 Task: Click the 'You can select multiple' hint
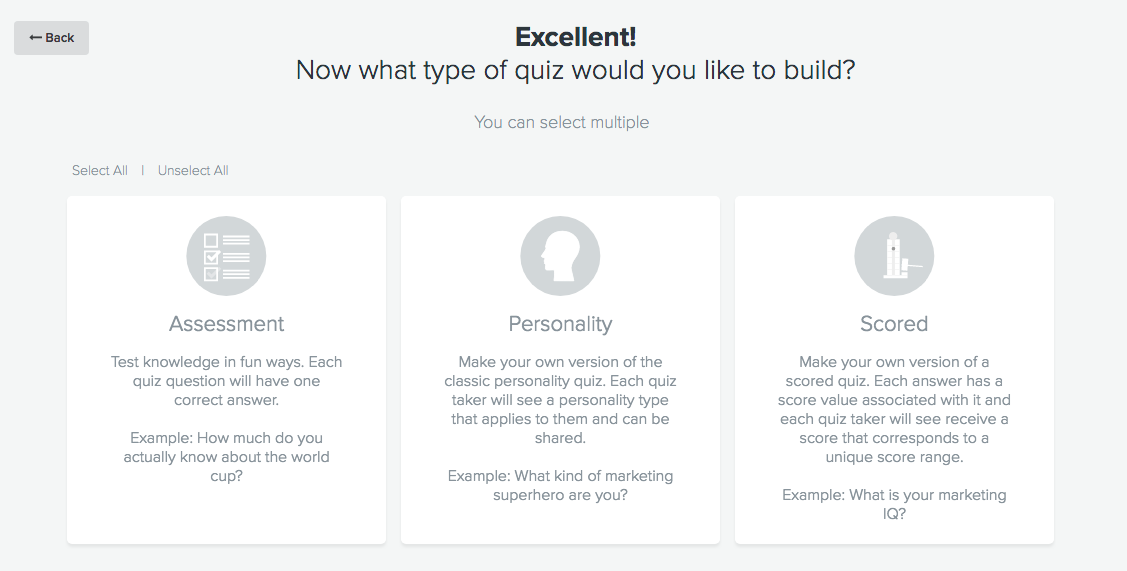click(x=561, y=122)
